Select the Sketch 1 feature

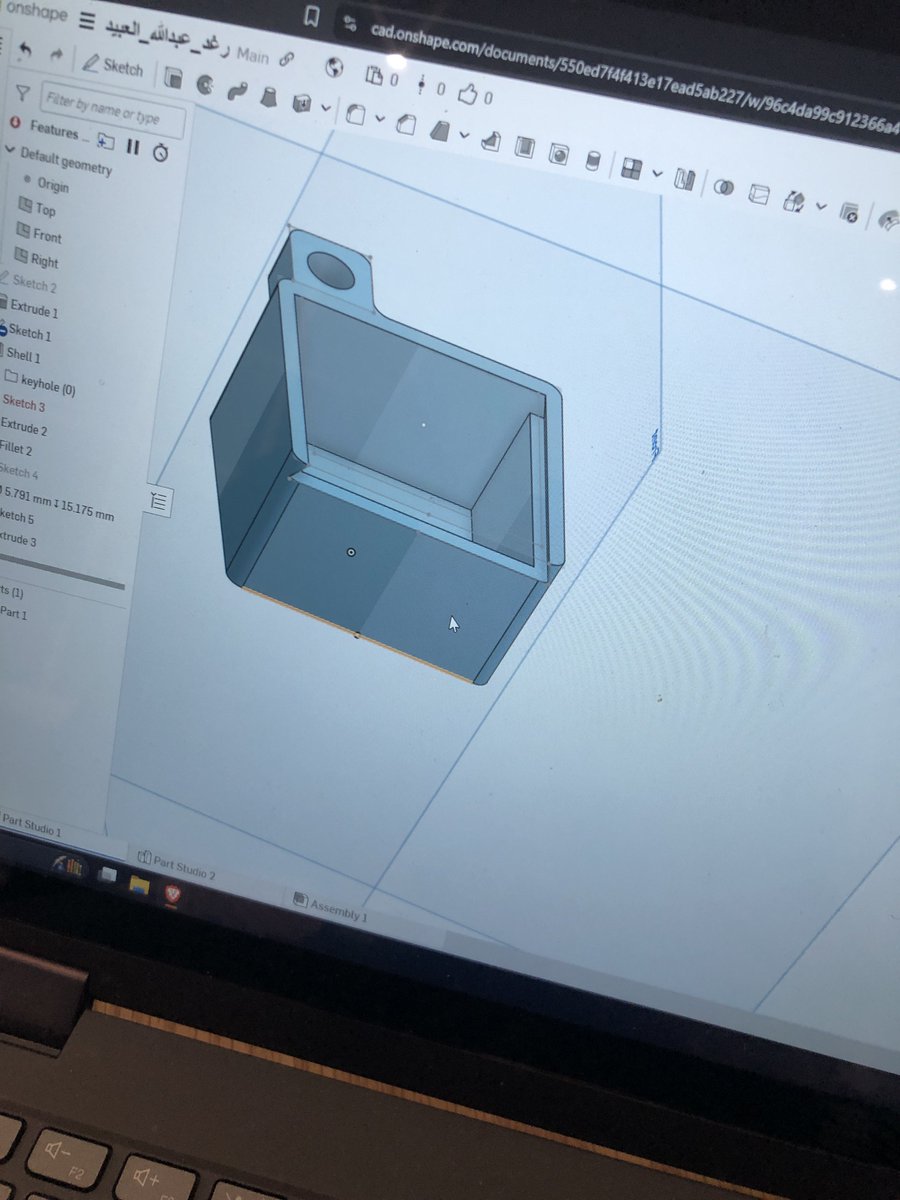click(x=30, y=333)
